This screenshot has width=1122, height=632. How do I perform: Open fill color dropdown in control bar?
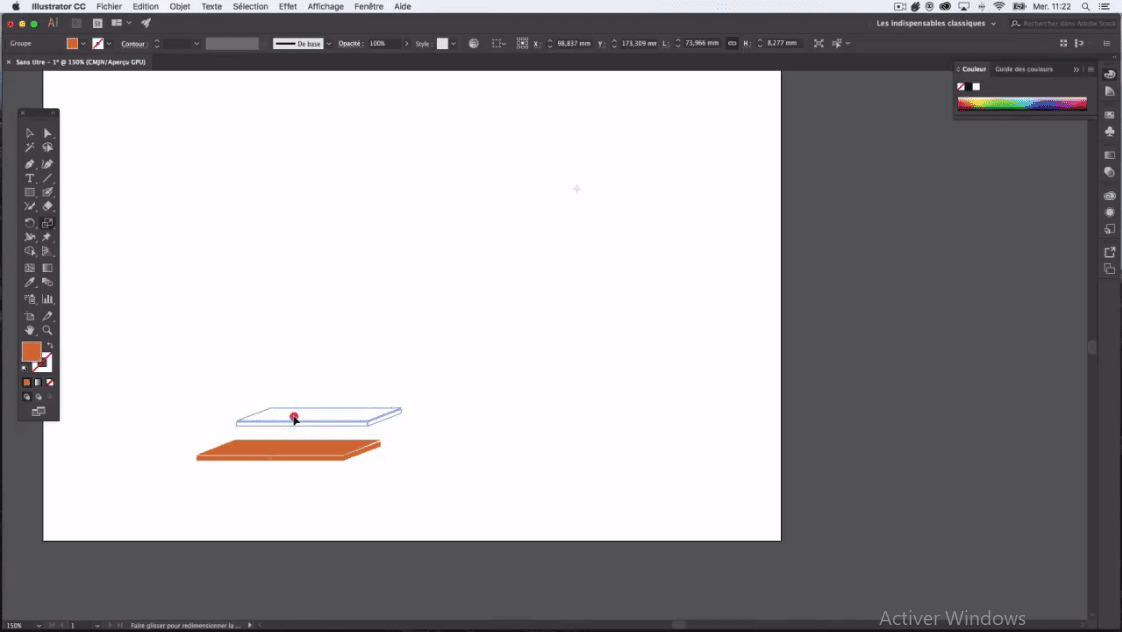83,44
